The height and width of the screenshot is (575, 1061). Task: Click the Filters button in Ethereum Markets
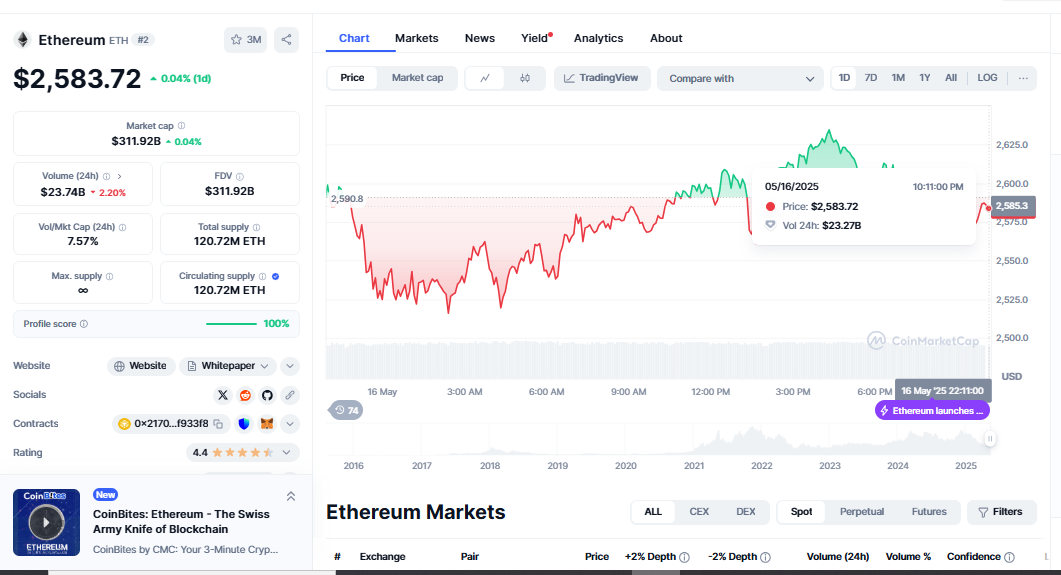click(1000, 512)
